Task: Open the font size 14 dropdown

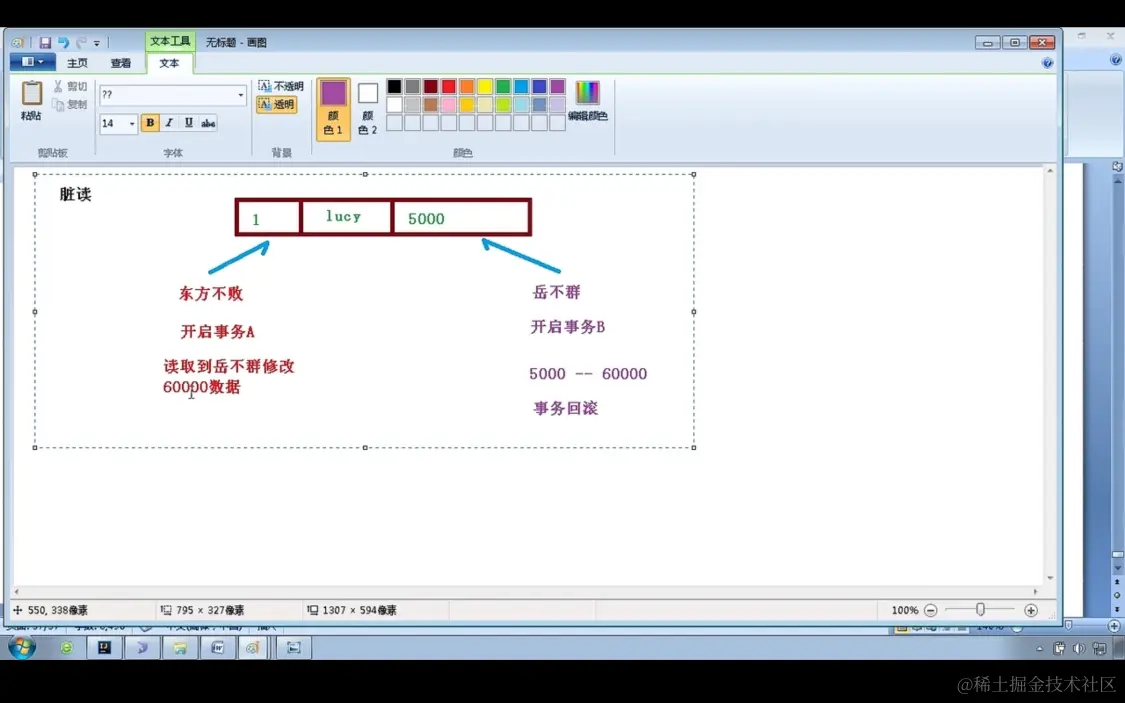Action: coord(132,123)
